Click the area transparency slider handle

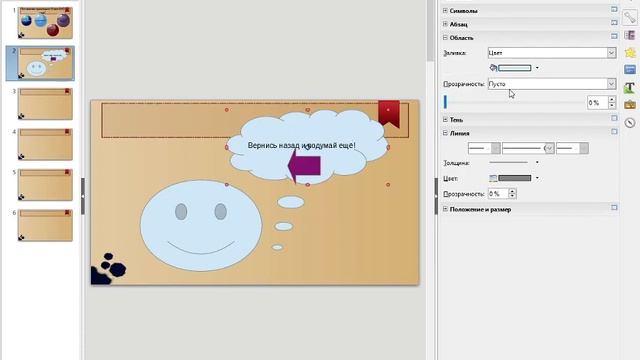click(x=445, y=102)
